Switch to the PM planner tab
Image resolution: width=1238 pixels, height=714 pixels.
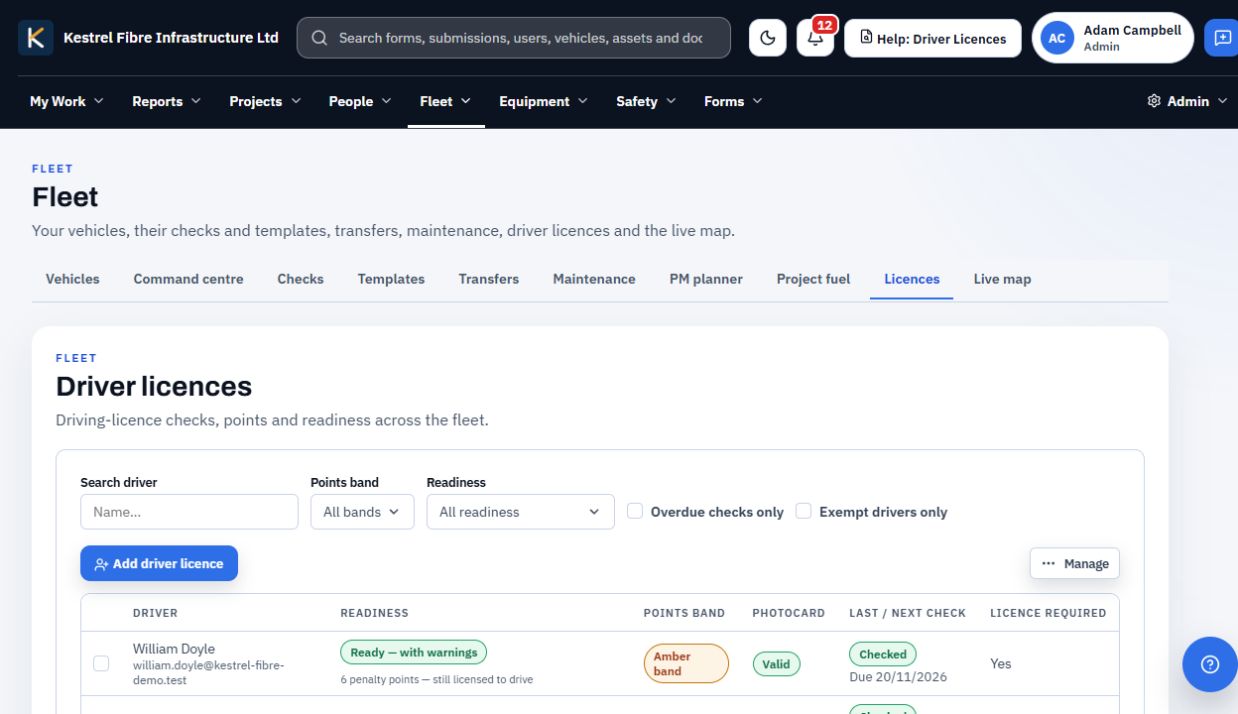coord(706,279)
